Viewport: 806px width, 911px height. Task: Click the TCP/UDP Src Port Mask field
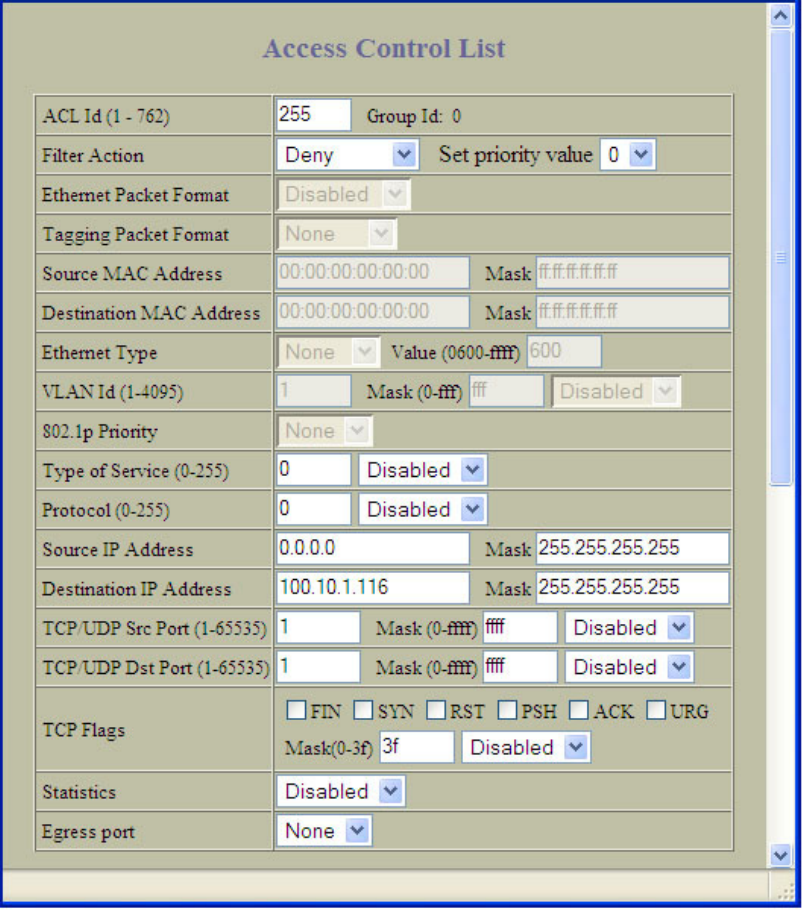[520, 627]
